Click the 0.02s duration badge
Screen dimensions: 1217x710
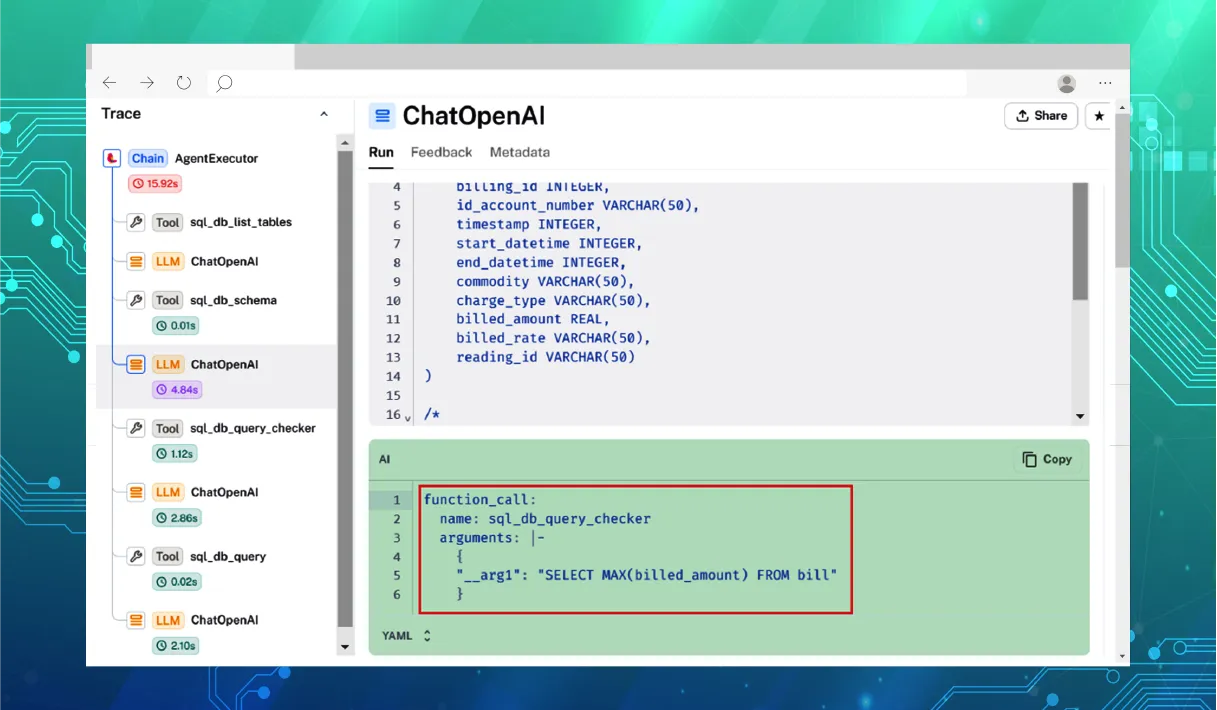click(x=176, y=581)
